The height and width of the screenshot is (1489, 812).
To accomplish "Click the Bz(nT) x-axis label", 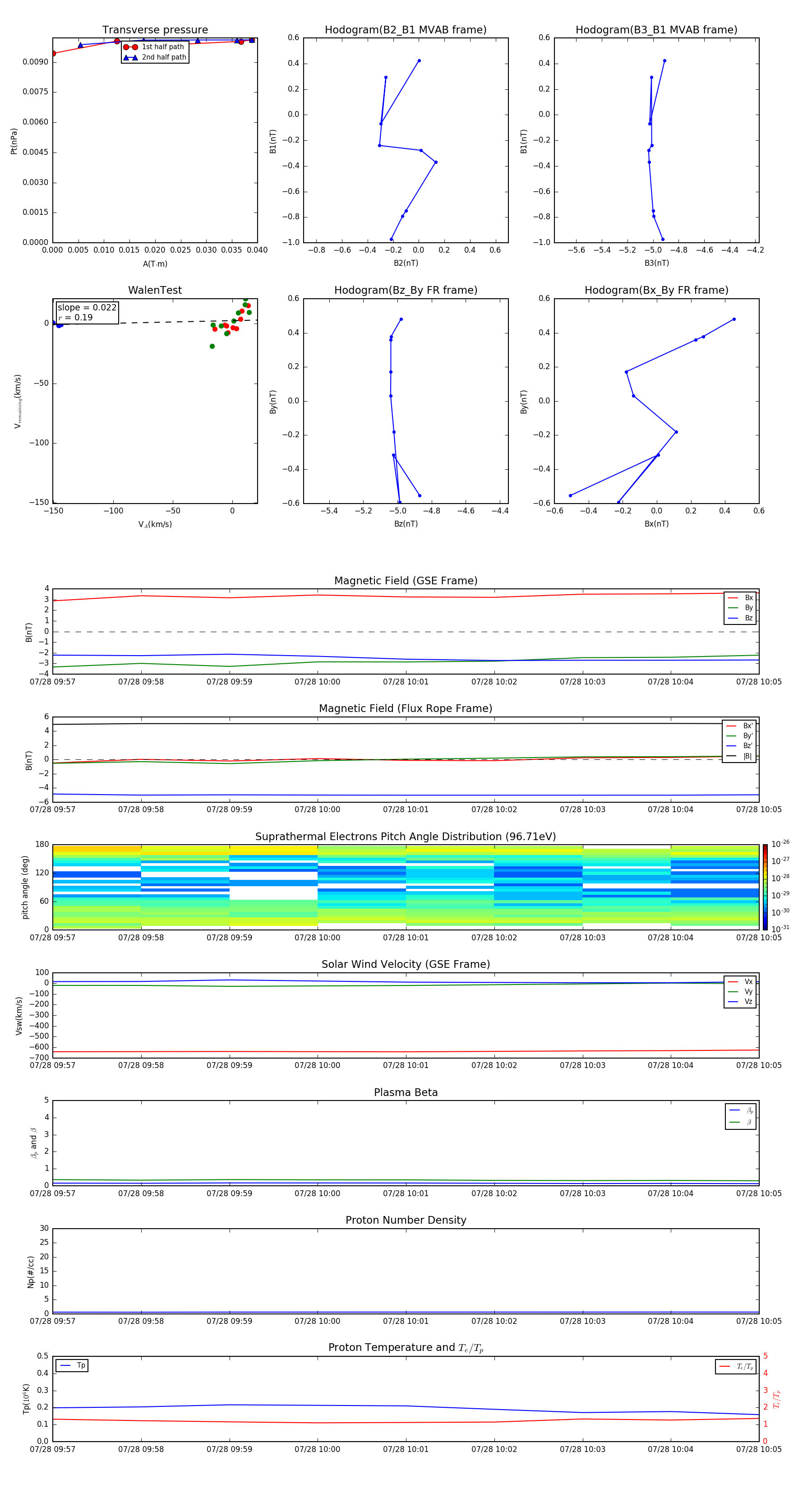I will click(x=406, y=524).
